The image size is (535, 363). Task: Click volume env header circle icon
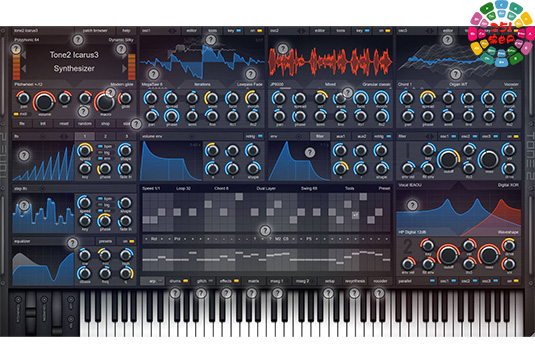pyautogui.click(x=192, y=136)
